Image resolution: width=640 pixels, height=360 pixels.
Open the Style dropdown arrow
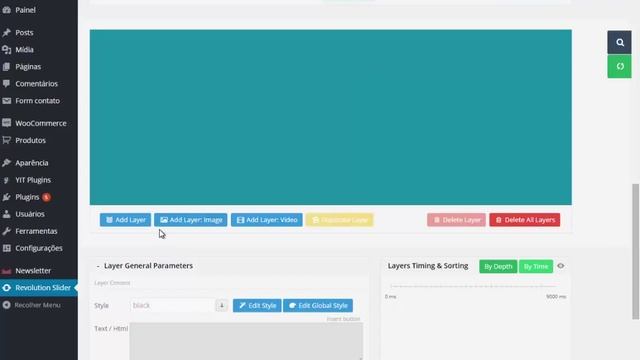coord(222,305)
